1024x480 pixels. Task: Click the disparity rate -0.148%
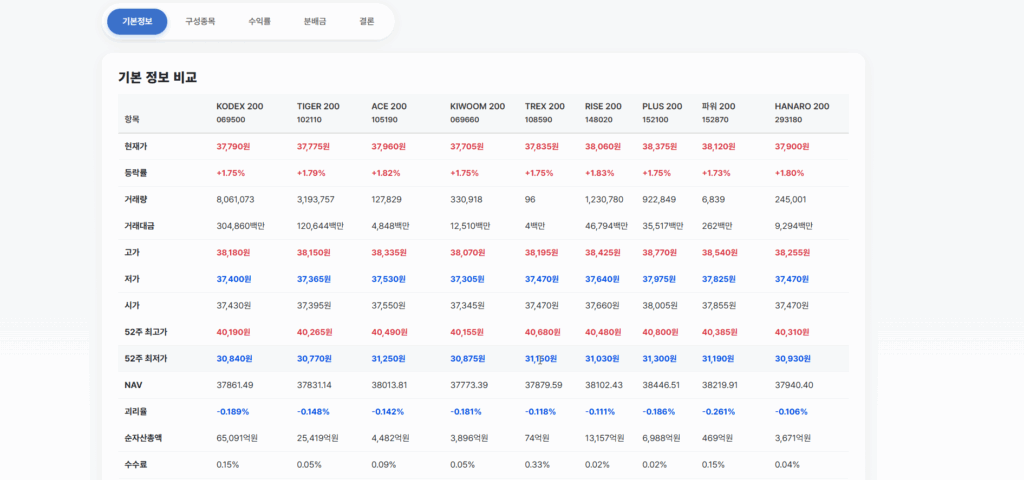pyautogui.click(x=313, y=411)
